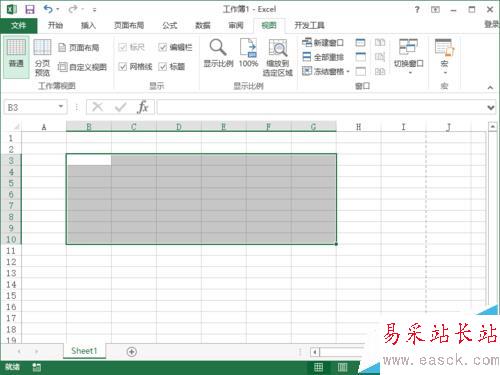500x375 pixels.
Task: Click the Name Box showing B3
Action: [30, 107]
